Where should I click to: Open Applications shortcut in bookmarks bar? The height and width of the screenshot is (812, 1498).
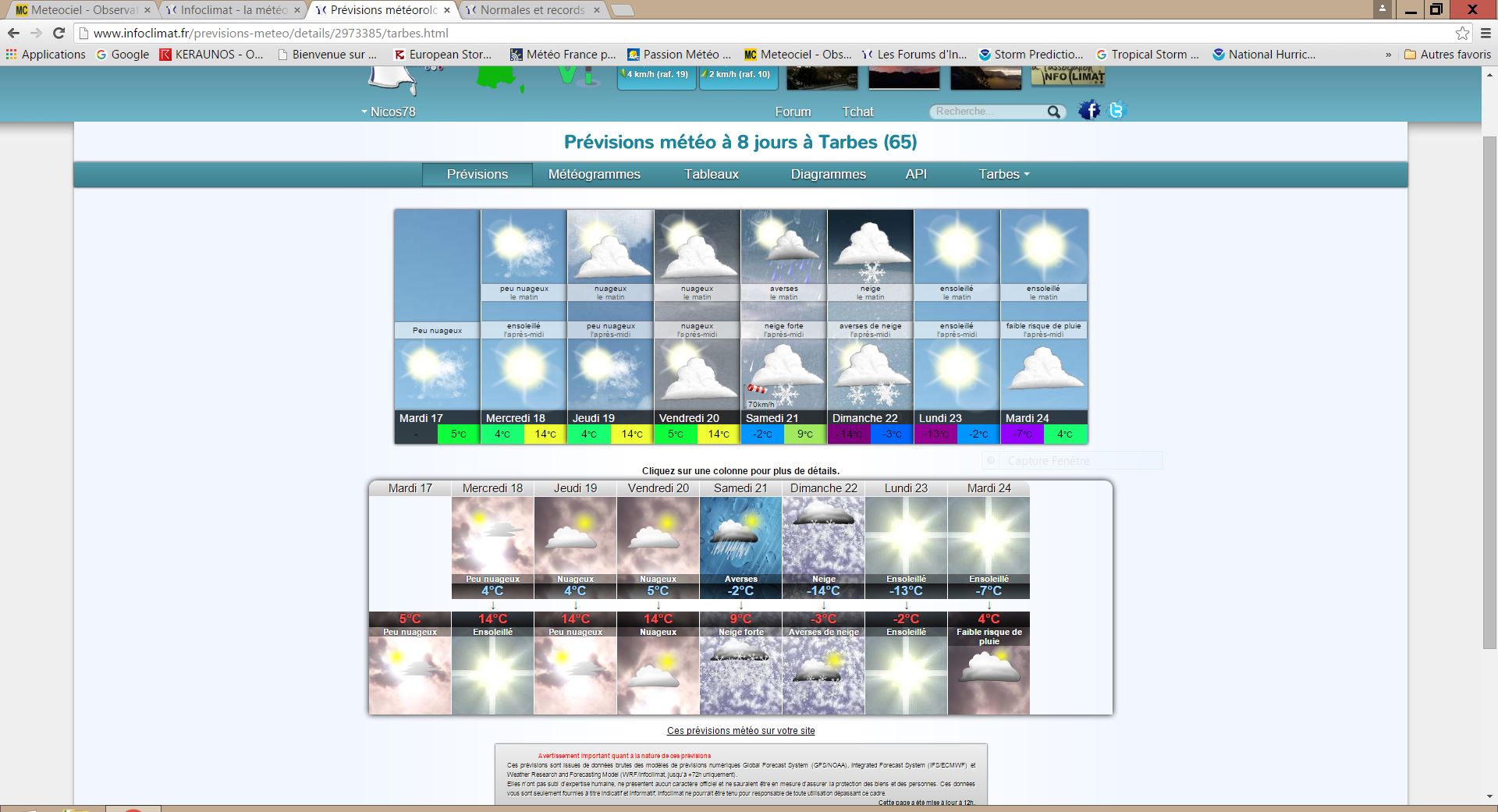pyautogui.click(x=45, y=55)
